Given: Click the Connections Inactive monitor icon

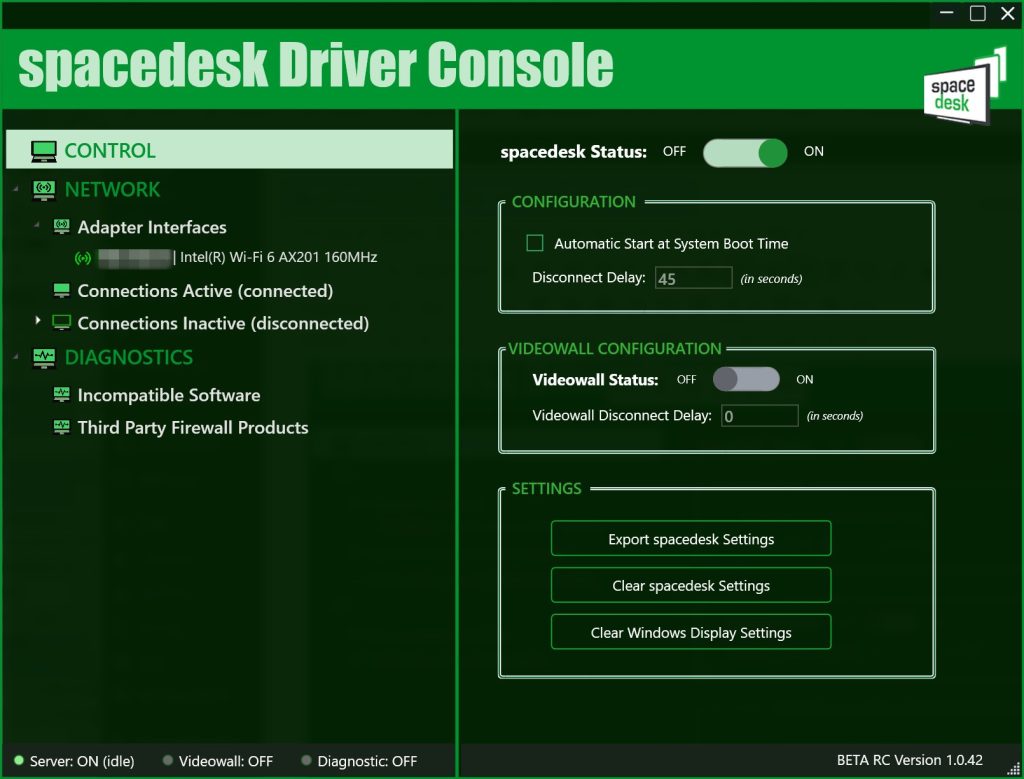Looking at the screenshot, I should (61, 323).
